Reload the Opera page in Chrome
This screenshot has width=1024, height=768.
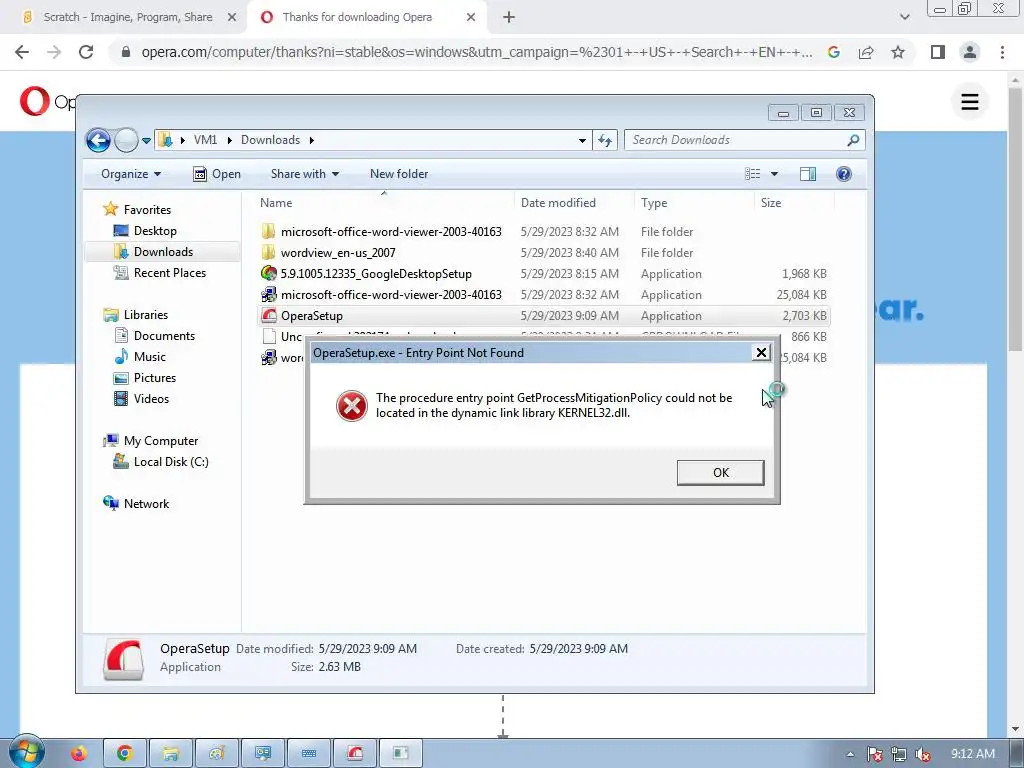(x=86, y=52)
